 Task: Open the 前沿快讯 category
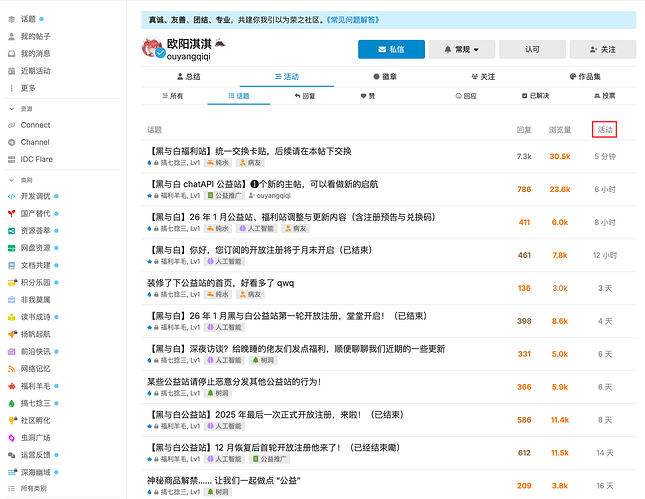pyautogui.click(x=35, y=351)
